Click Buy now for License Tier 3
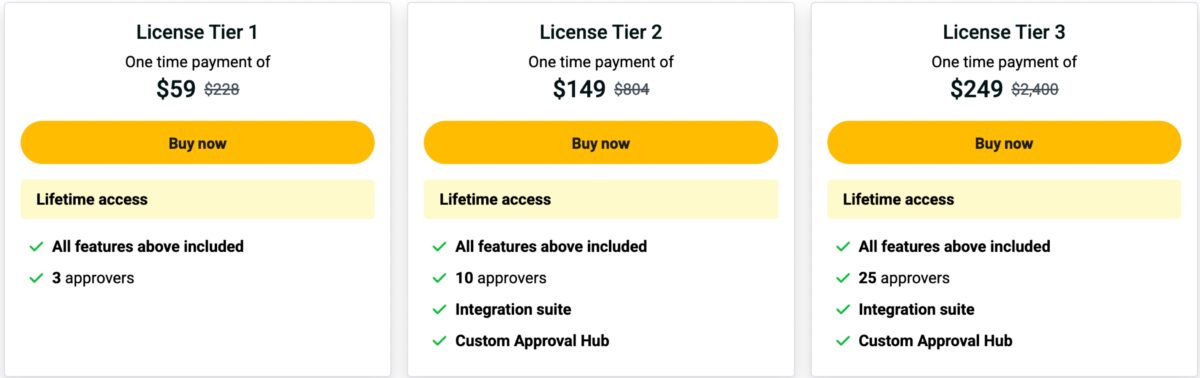The height and width of the screenshot is (378, 1200). [1004, 143]
